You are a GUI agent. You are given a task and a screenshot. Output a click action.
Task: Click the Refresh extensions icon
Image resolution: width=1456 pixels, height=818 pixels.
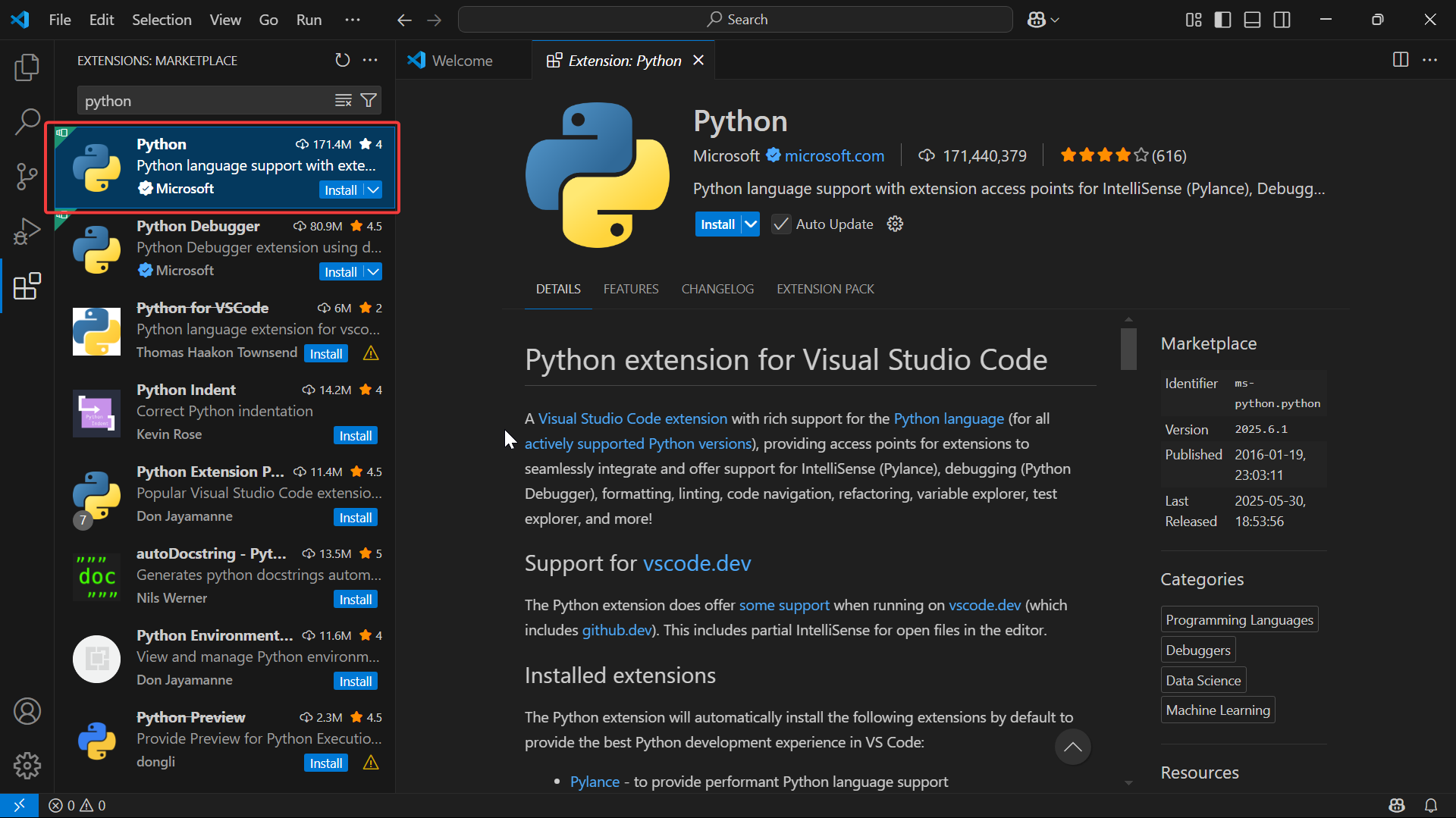343,60
